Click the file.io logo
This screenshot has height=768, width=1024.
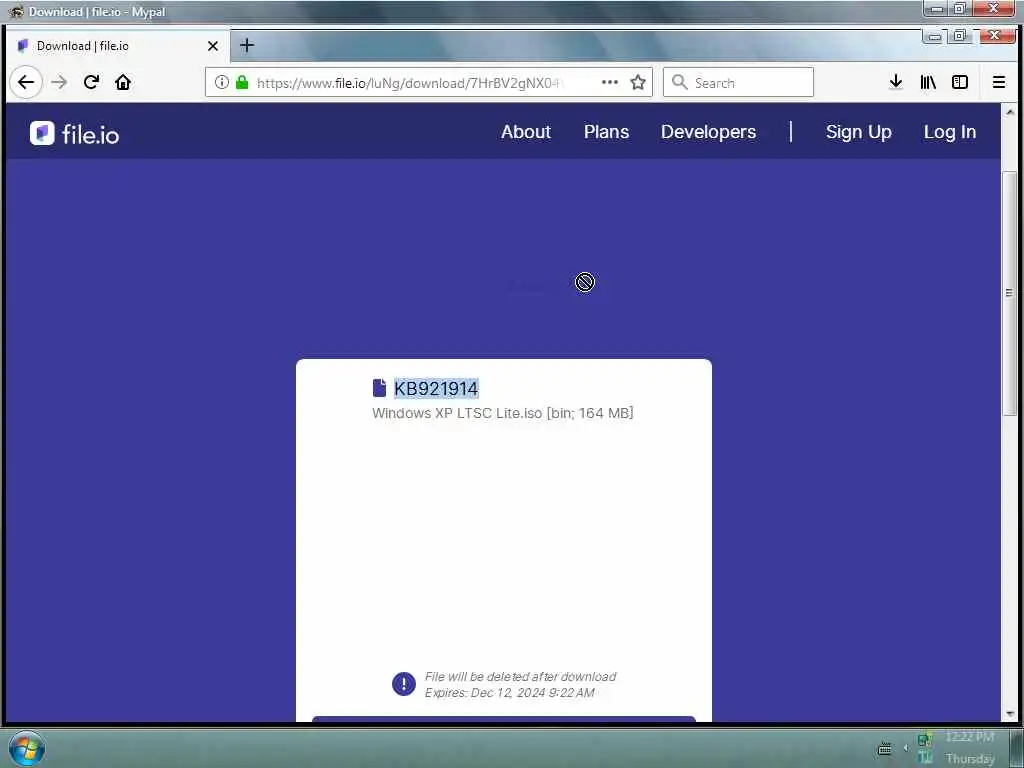[74, 133]
